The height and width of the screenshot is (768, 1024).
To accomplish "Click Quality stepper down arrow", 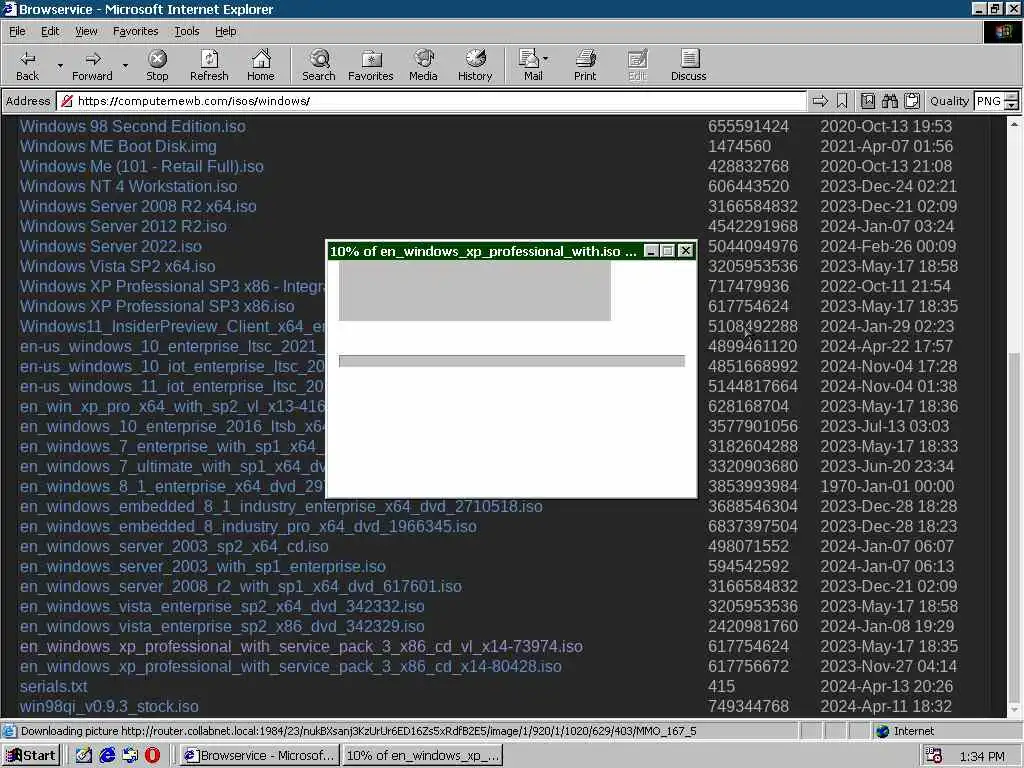I will coord(1011,105).
